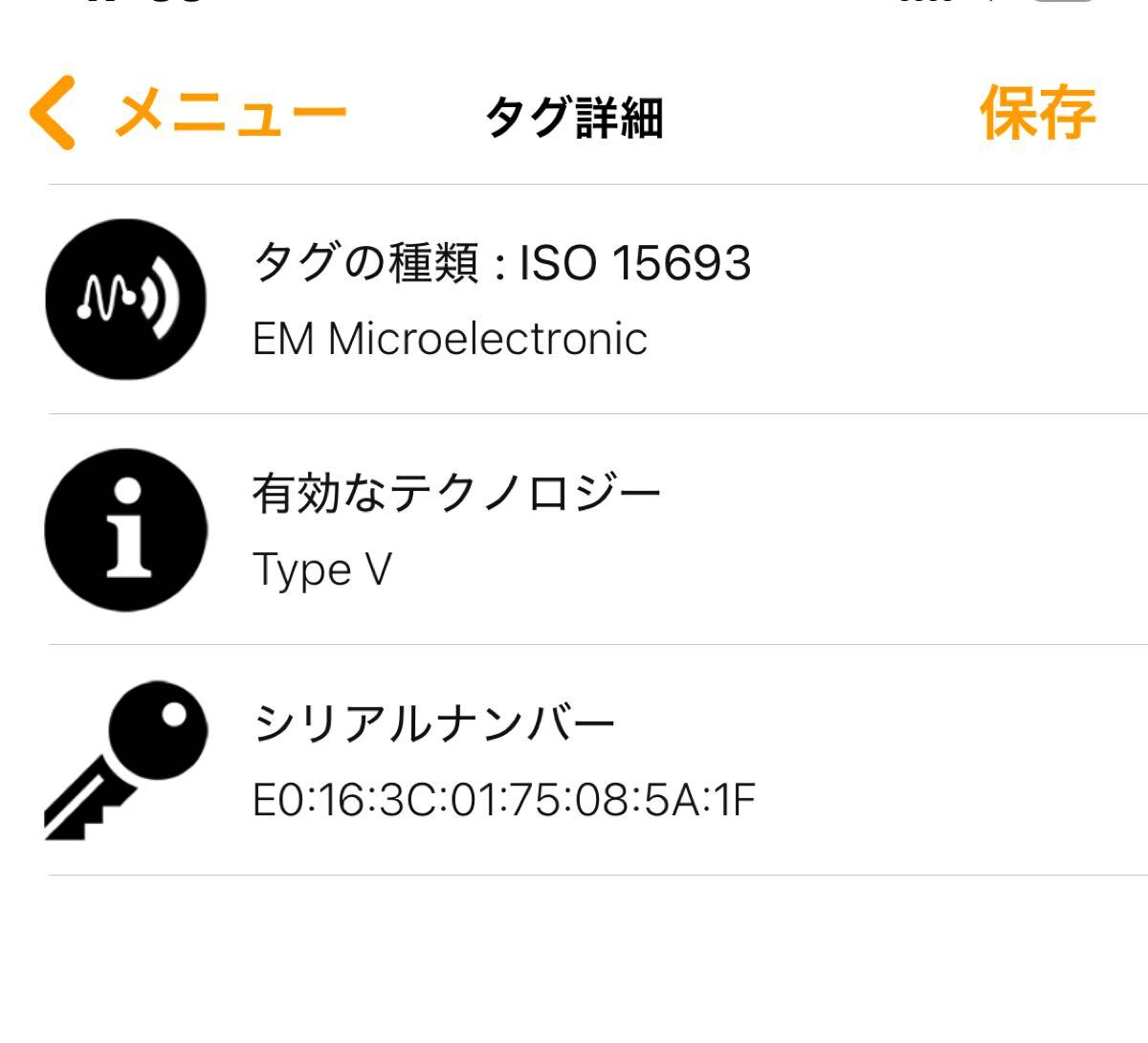The height and width of the screenshot is (1043, 1148).
Task: Click the NFC tag type wave icon
Action: [x=126, y=299]
